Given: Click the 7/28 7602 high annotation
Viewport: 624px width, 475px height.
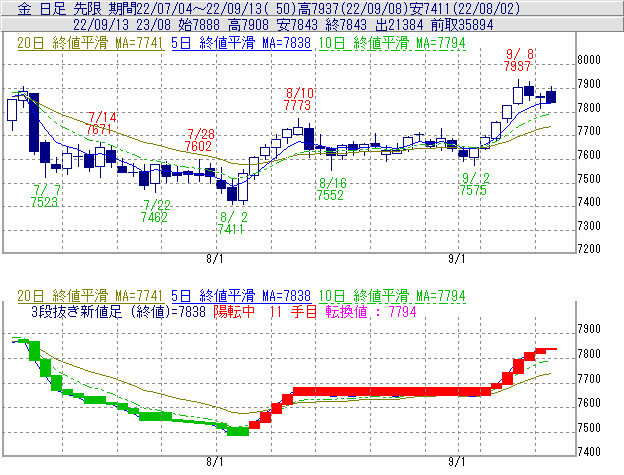Looking at the screenshot, I should click(199, 140).
